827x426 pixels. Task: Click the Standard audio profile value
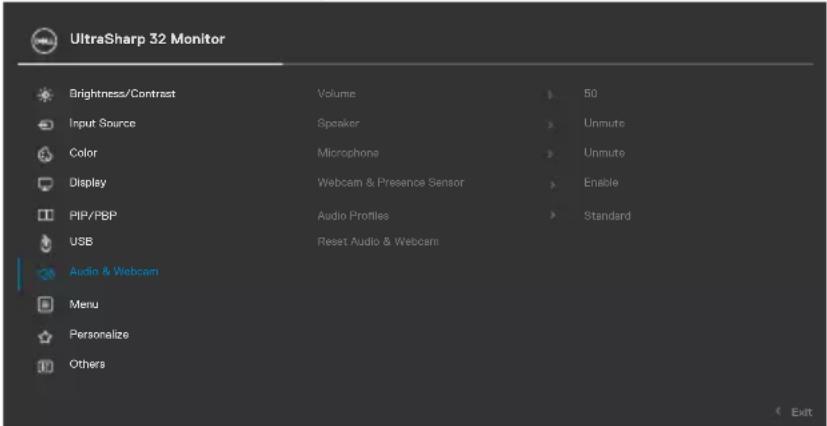(607, 216)
